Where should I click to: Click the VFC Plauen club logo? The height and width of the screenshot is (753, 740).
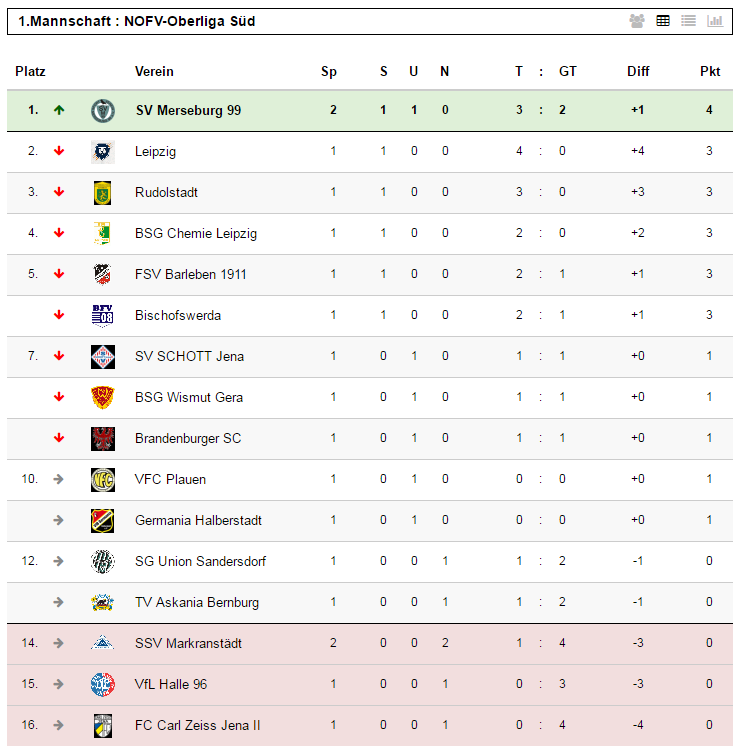103,480
